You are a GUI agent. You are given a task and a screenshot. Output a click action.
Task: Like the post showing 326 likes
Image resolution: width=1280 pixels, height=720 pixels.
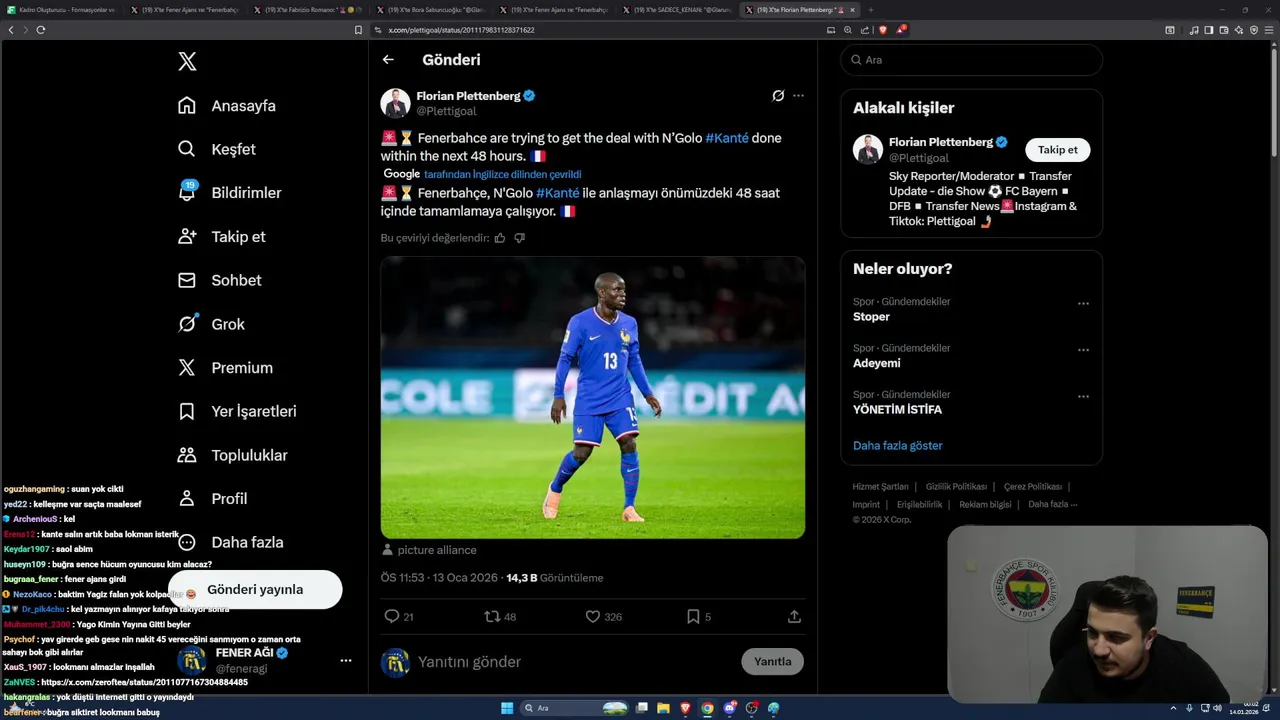pos(592,617)
